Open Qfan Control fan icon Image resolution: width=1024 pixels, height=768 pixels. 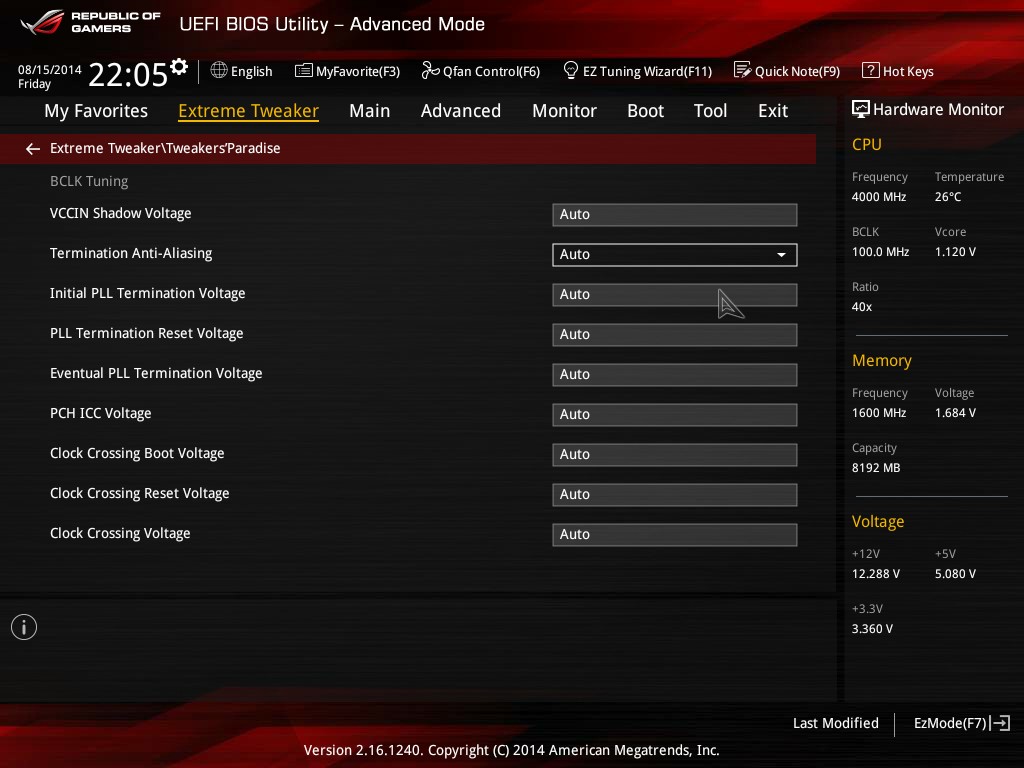pos(430,70)
